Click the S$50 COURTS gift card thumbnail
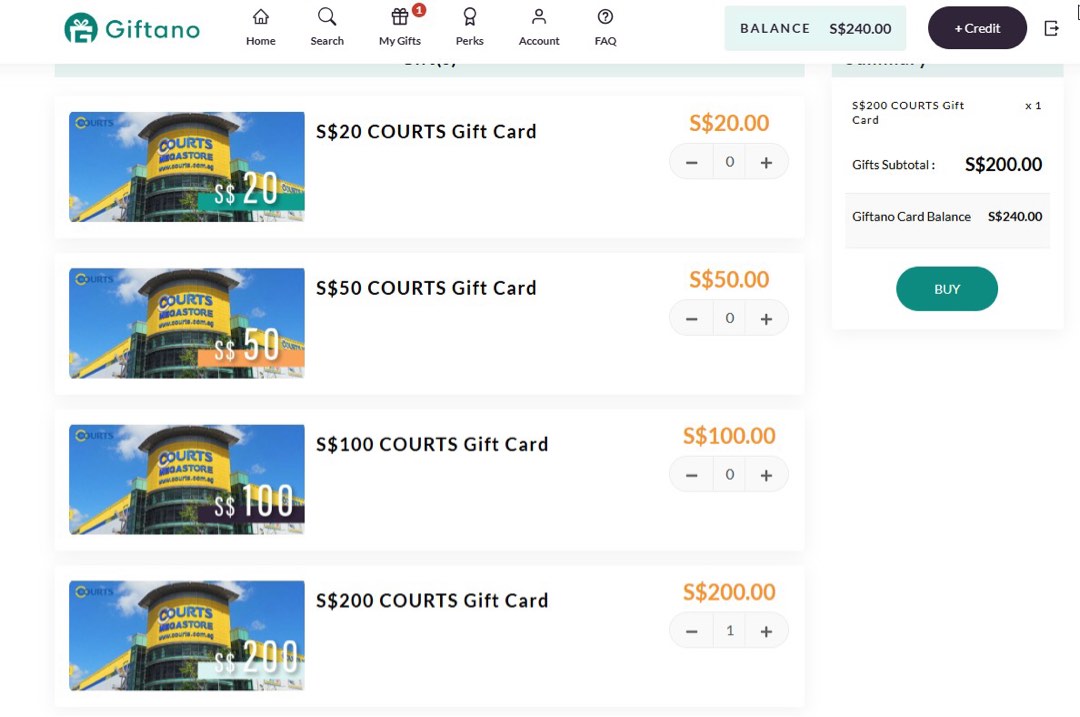The width and height of the screenshot is (1080, 717). 186,322
